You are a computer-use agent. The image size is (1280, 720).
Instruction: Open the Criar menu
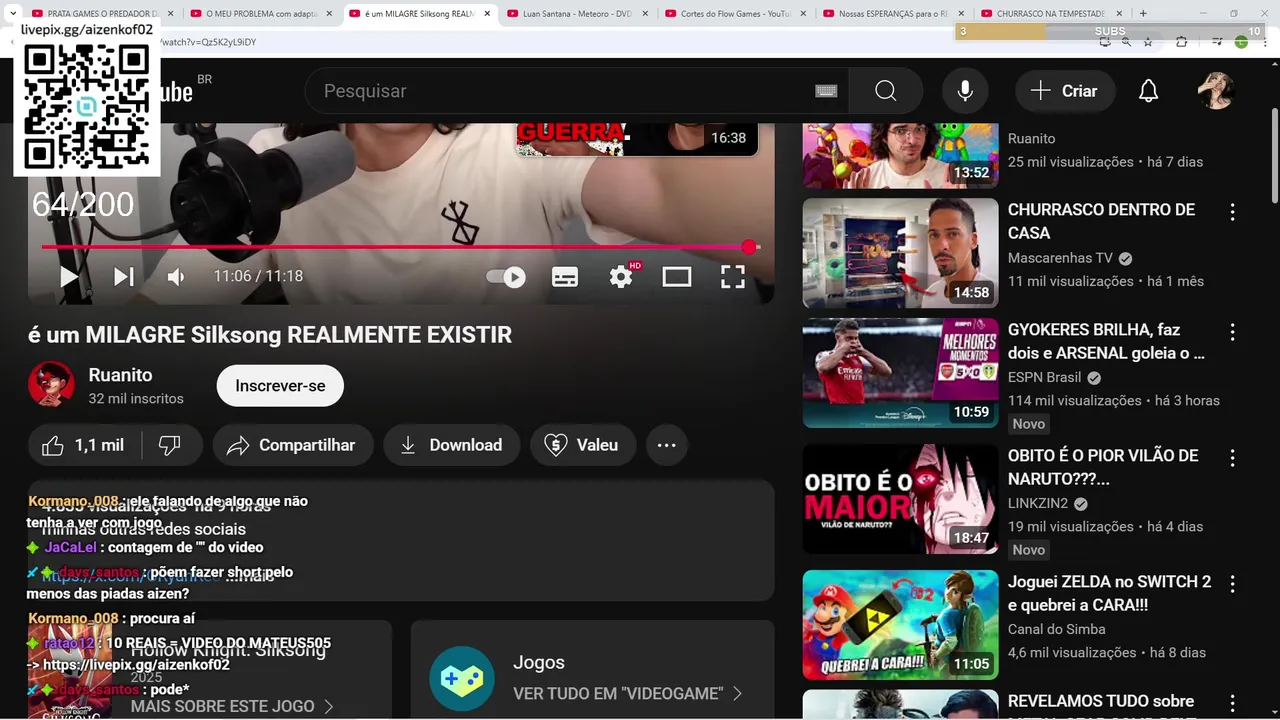click(x=1065, y=91)
